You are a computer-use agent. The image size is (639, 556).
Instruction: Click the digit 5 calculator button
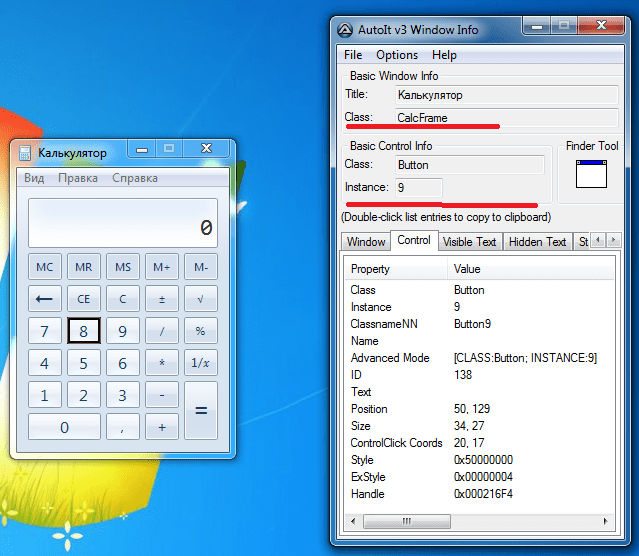[84, 363]
